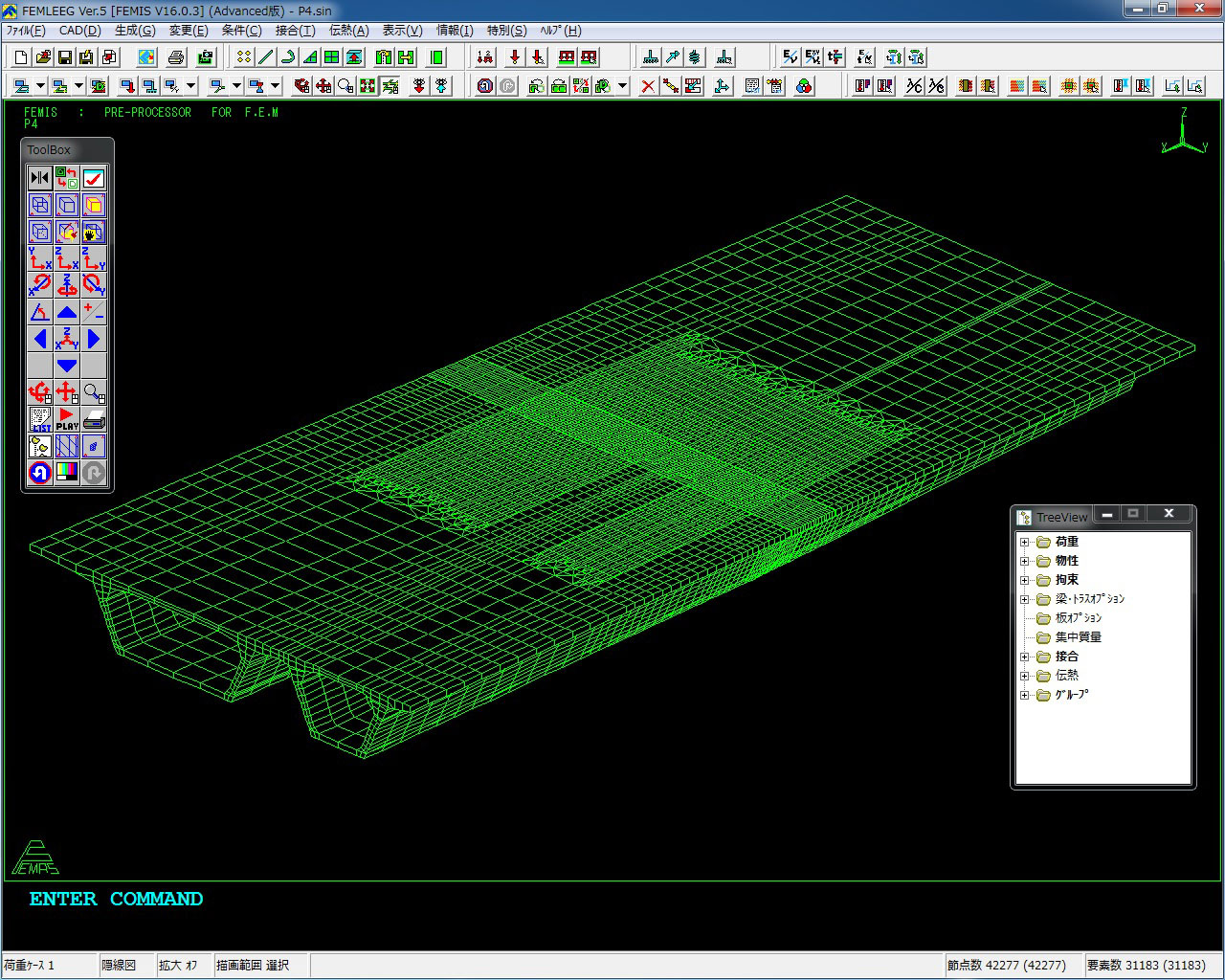Expand the 荷重 folder in TreeView

1025,542
